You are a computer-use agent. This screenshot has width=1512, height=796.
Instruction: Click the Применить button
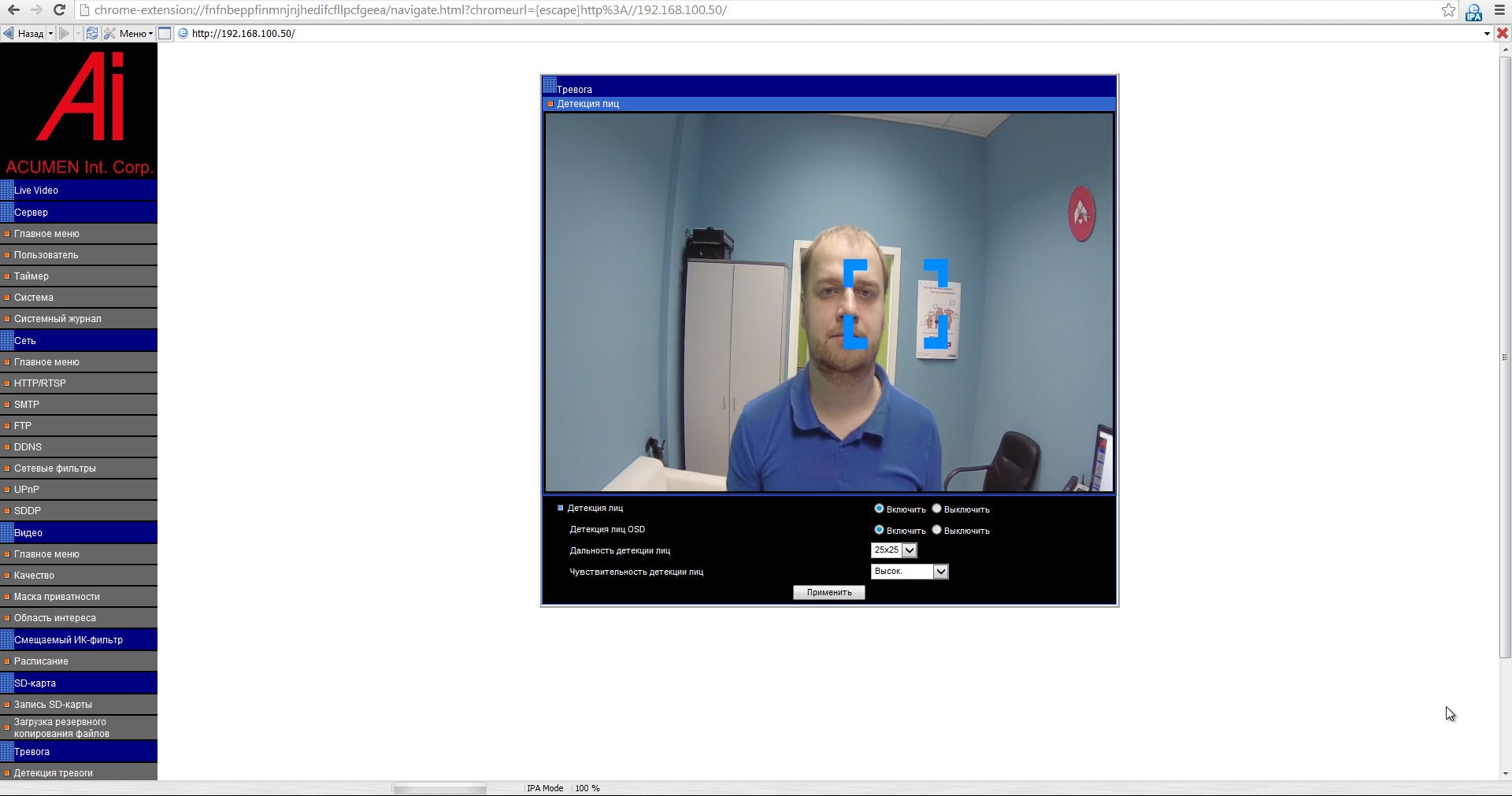pyautogui.click(x=829, y=592)
